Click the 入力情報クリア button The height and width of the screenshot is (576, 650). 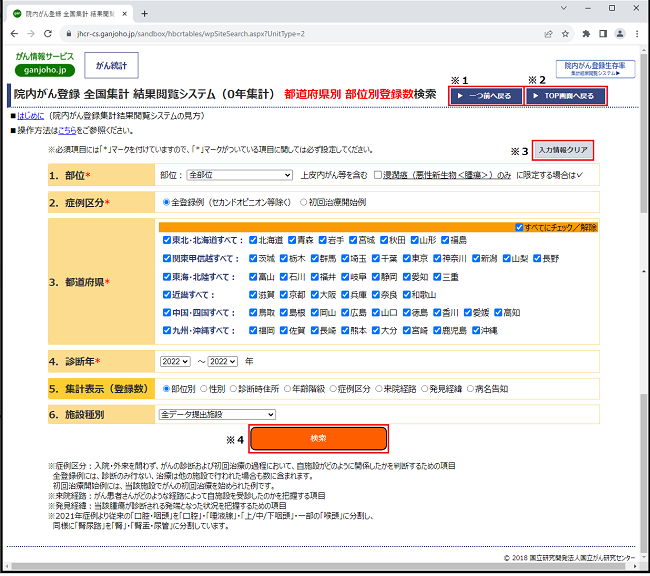pyautogui.click(x=563, y=150)
